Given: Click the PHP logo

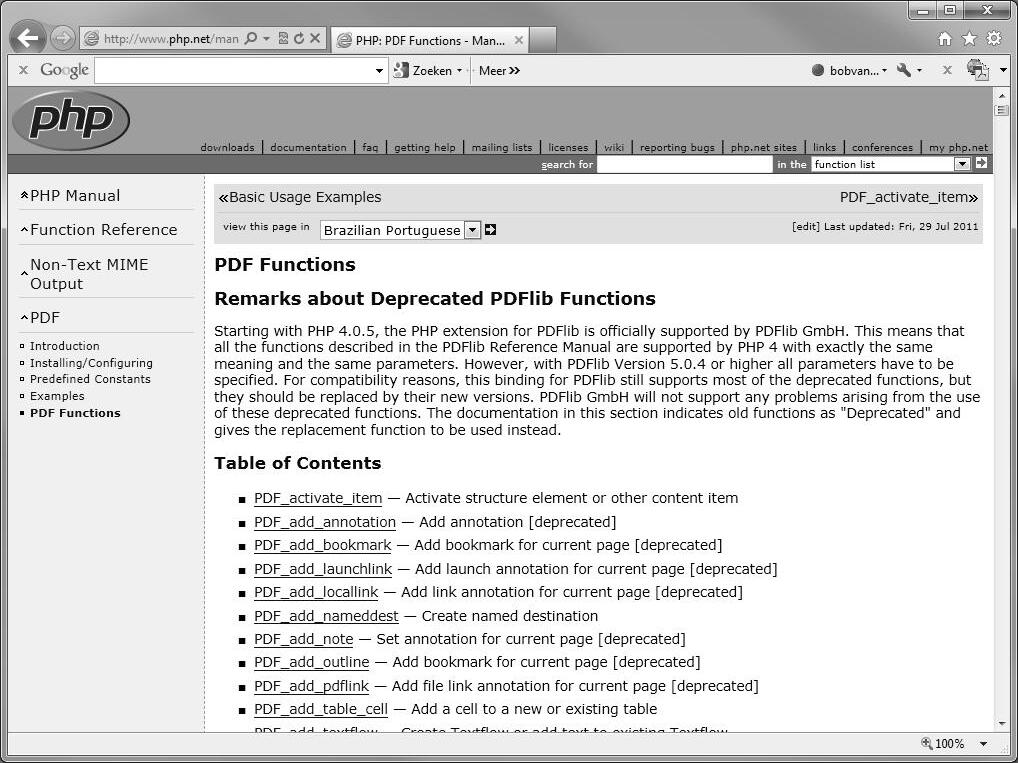Looking at the screenshot, I should click(71, 120).
